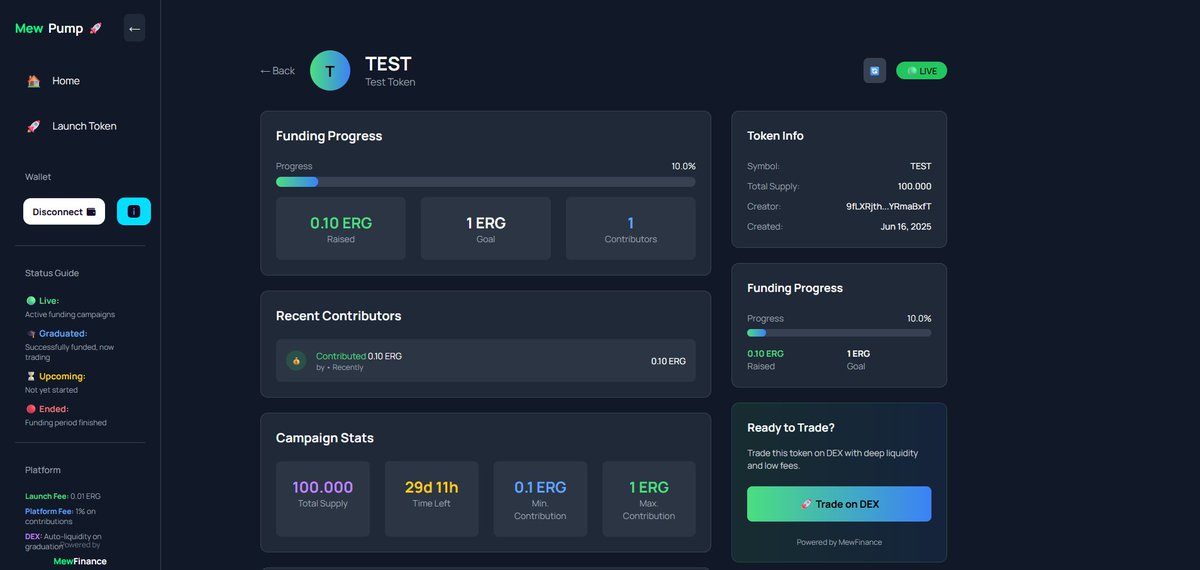Screen dimensions: 1200x570
Task: Click the Trade on DEX button
Action: 839,504
